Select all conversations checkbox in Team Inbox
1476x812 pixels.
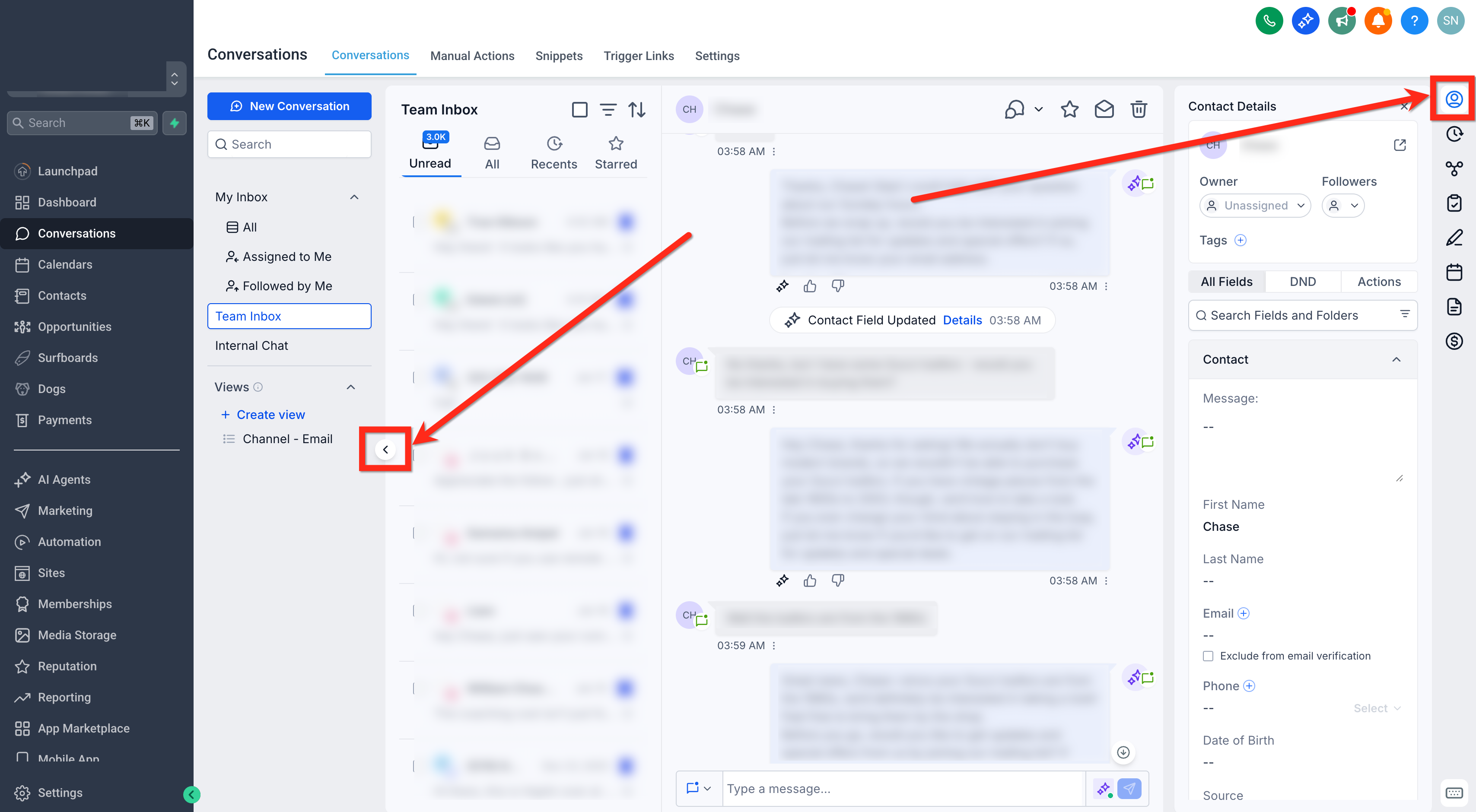[x=579, y=109]
